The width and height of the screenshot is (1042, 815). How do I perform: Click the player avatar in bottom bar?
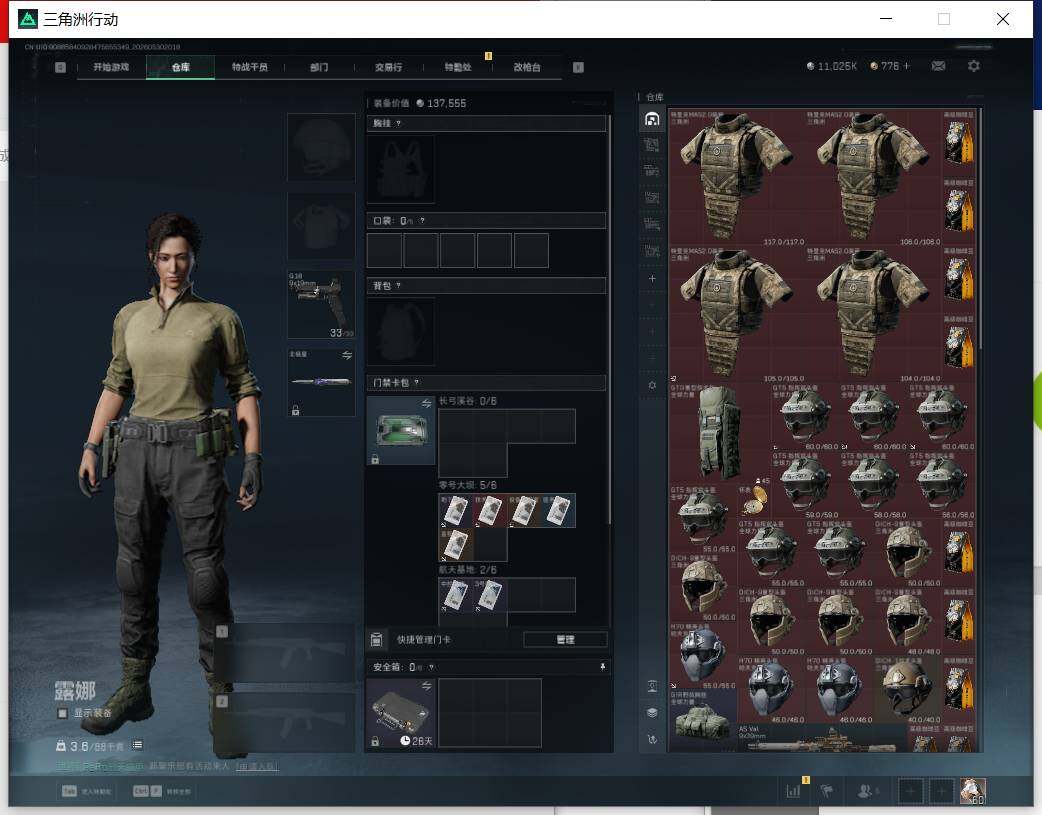[973, 791]
